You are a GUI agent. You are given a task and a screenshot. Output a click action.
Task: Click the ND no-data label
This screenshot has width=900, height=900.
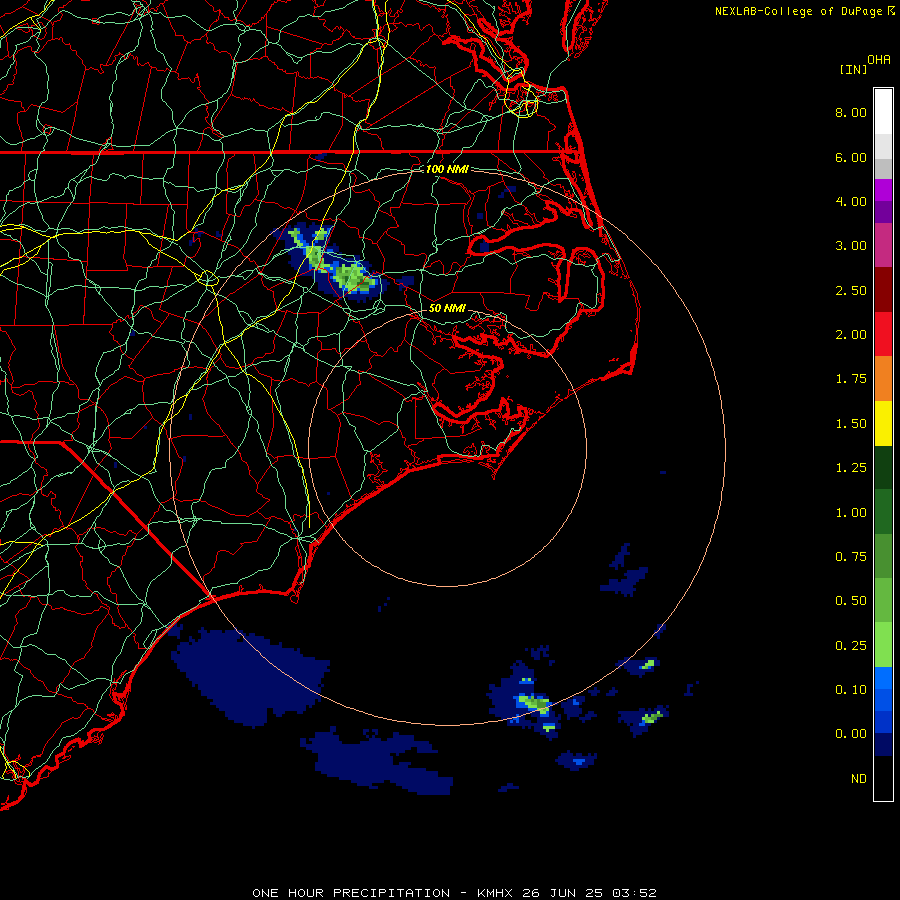pos(859,779)
